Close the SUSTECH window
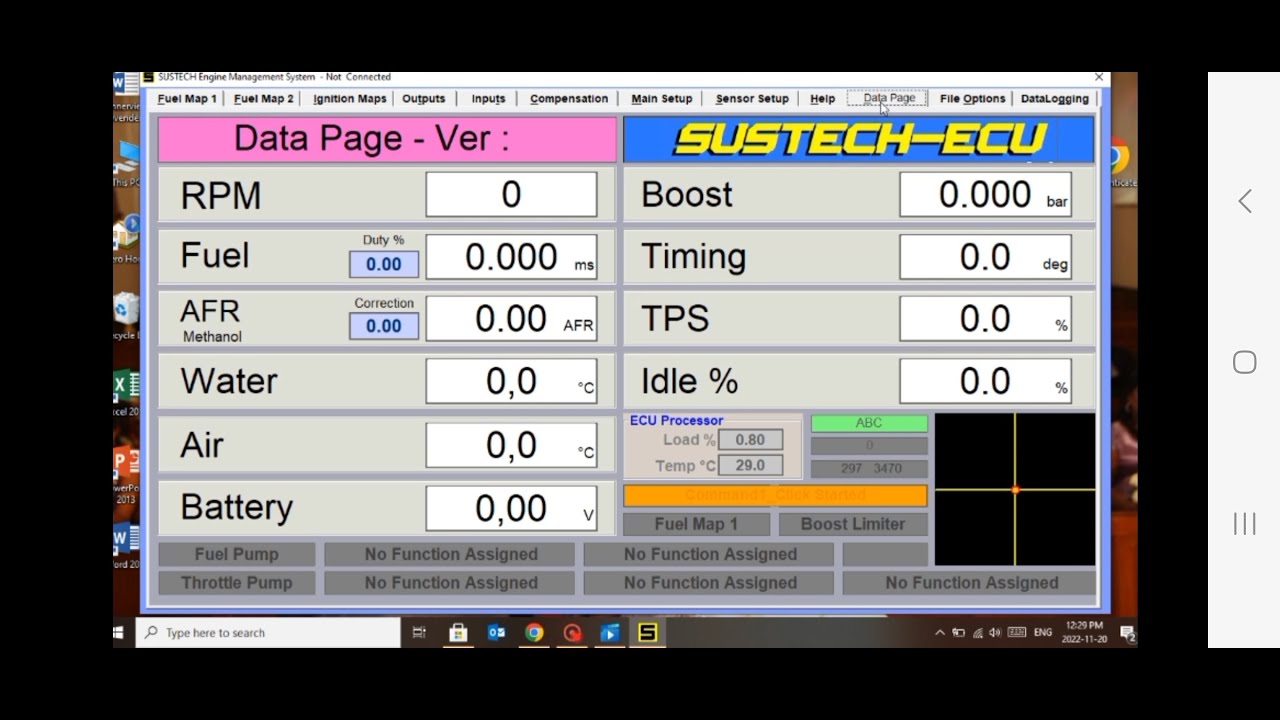Screen dimensions: 1280x720 click(x=1099, y=77)
